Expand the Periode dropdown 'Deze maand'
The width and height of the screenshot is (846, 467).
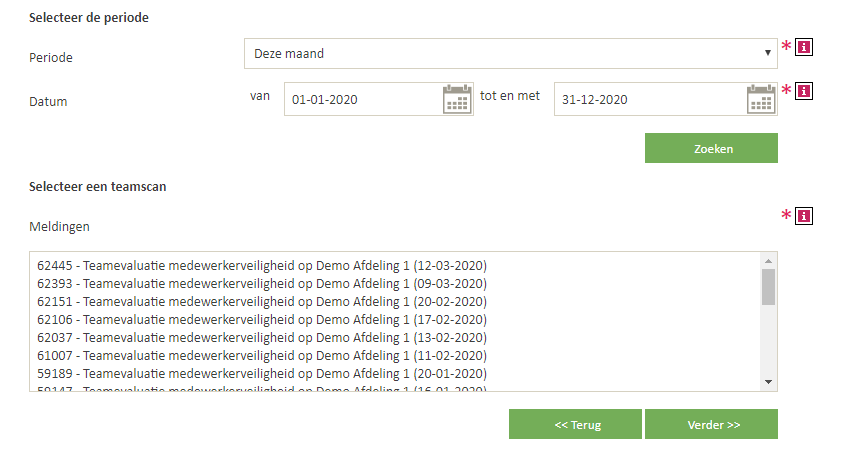click(x=510, y=53)
